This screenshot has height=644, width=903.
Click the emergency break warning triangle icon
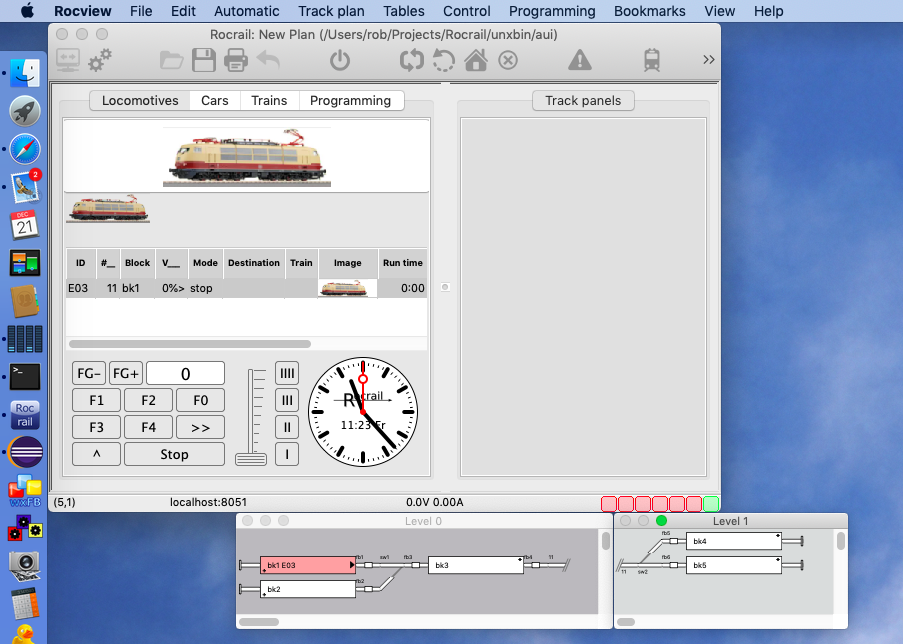pos(579,61)
